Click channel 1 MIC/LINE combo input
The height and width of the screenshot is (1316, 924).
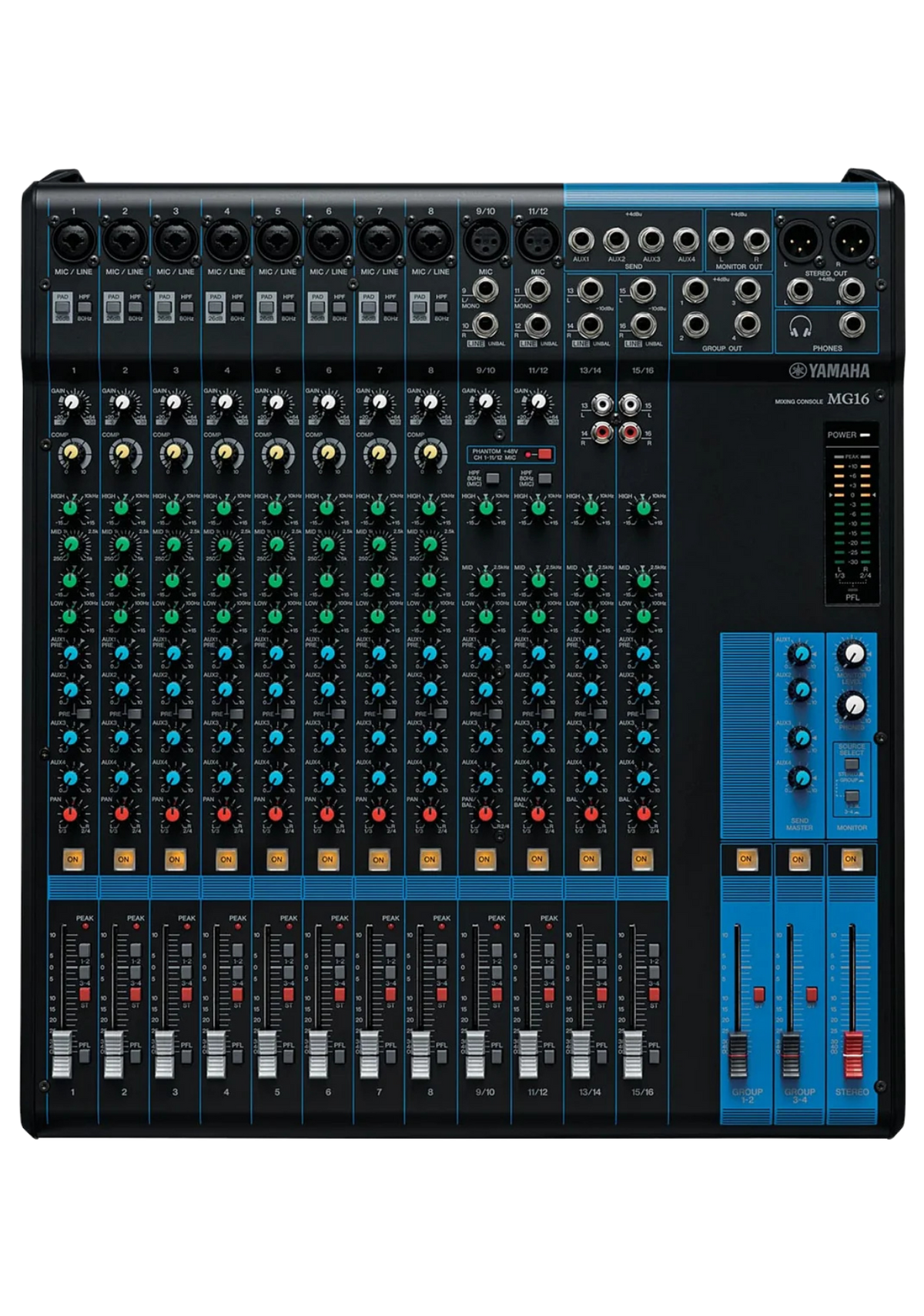(x=73, y=240)
